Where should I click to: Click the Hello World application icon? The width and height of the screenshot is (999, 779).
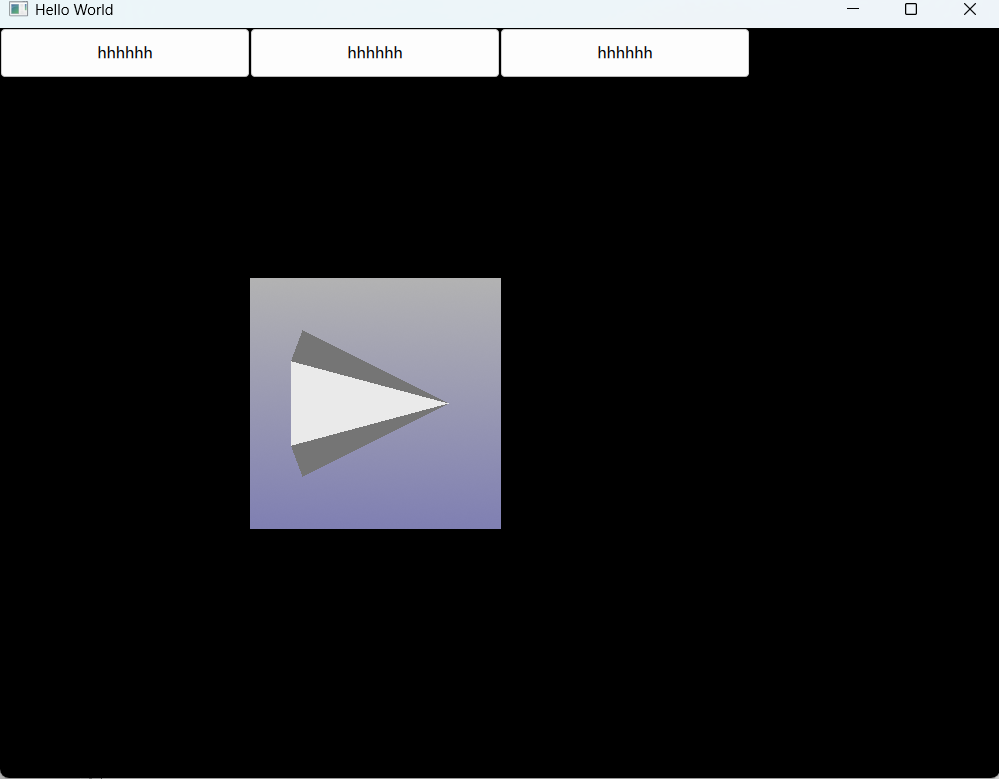(17, 9)
